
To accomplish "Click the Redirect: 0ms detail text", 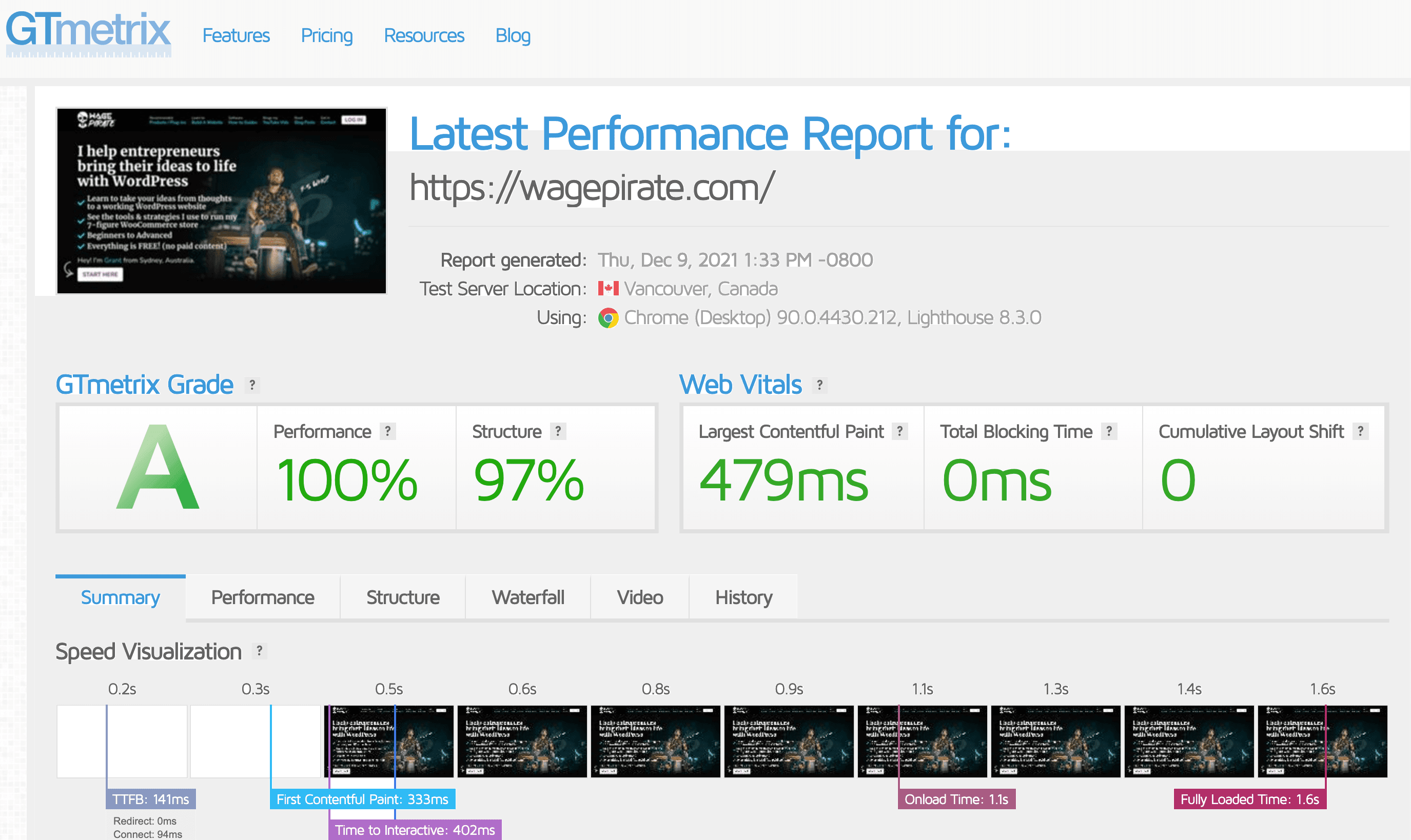I will [145, 821].
